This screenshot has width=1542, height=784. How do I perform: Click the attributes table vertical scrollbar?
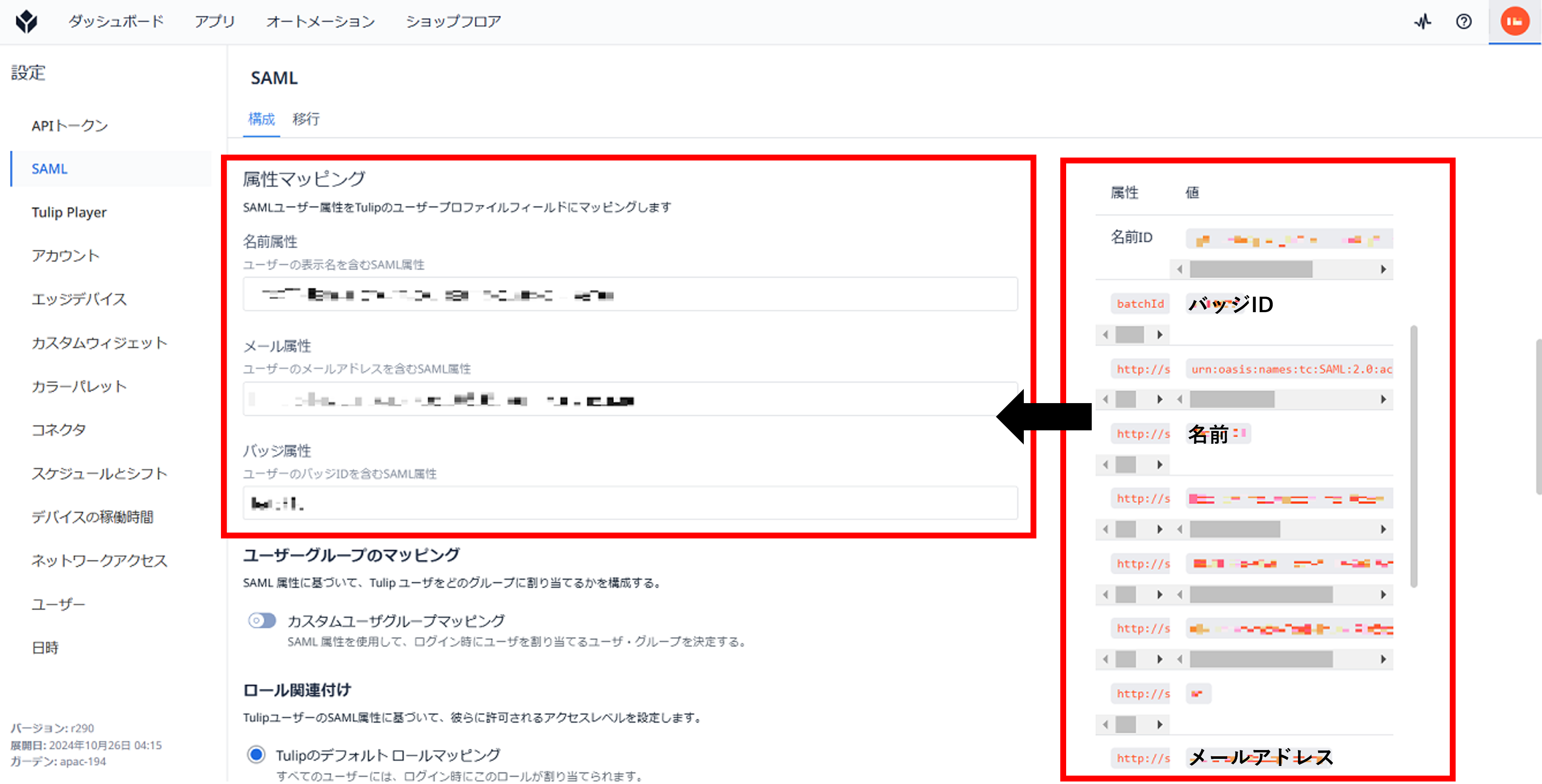(x=1413, y=457)
